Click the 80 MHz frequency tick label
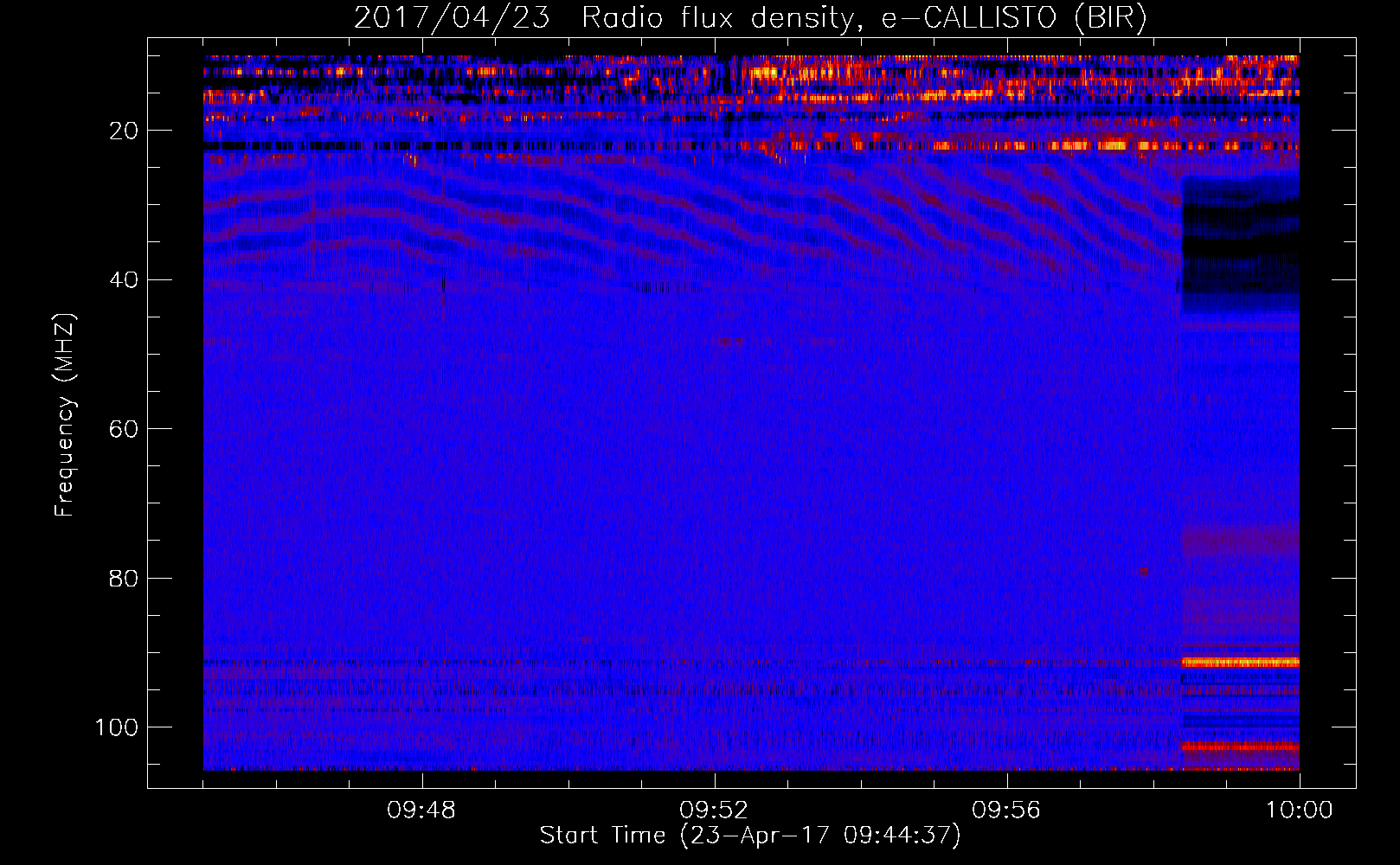 (x=124, y=578)
